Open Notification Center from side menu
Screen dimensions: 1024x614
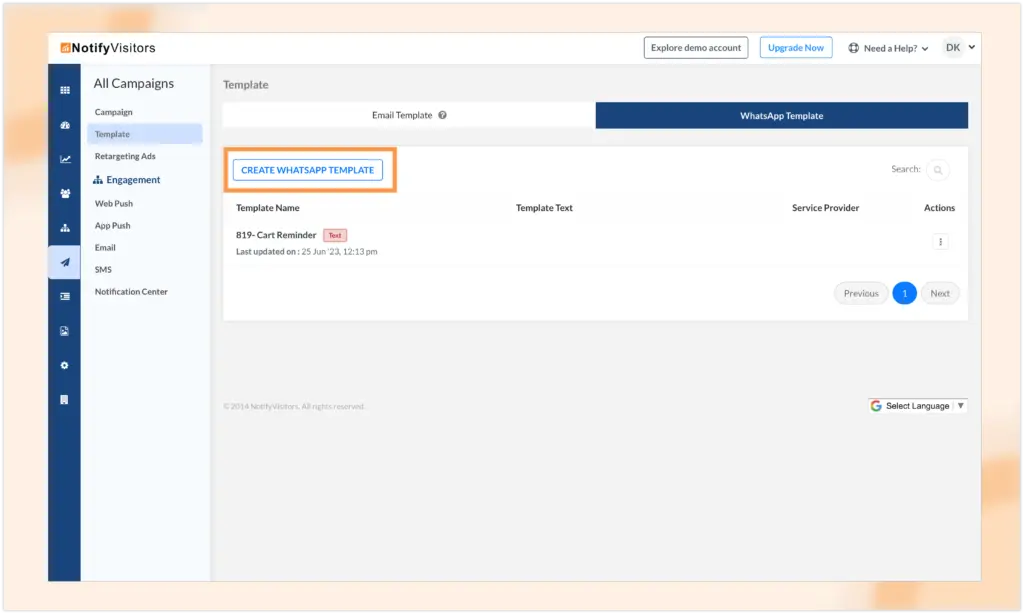pyautogui.click(x=131, y=292)
